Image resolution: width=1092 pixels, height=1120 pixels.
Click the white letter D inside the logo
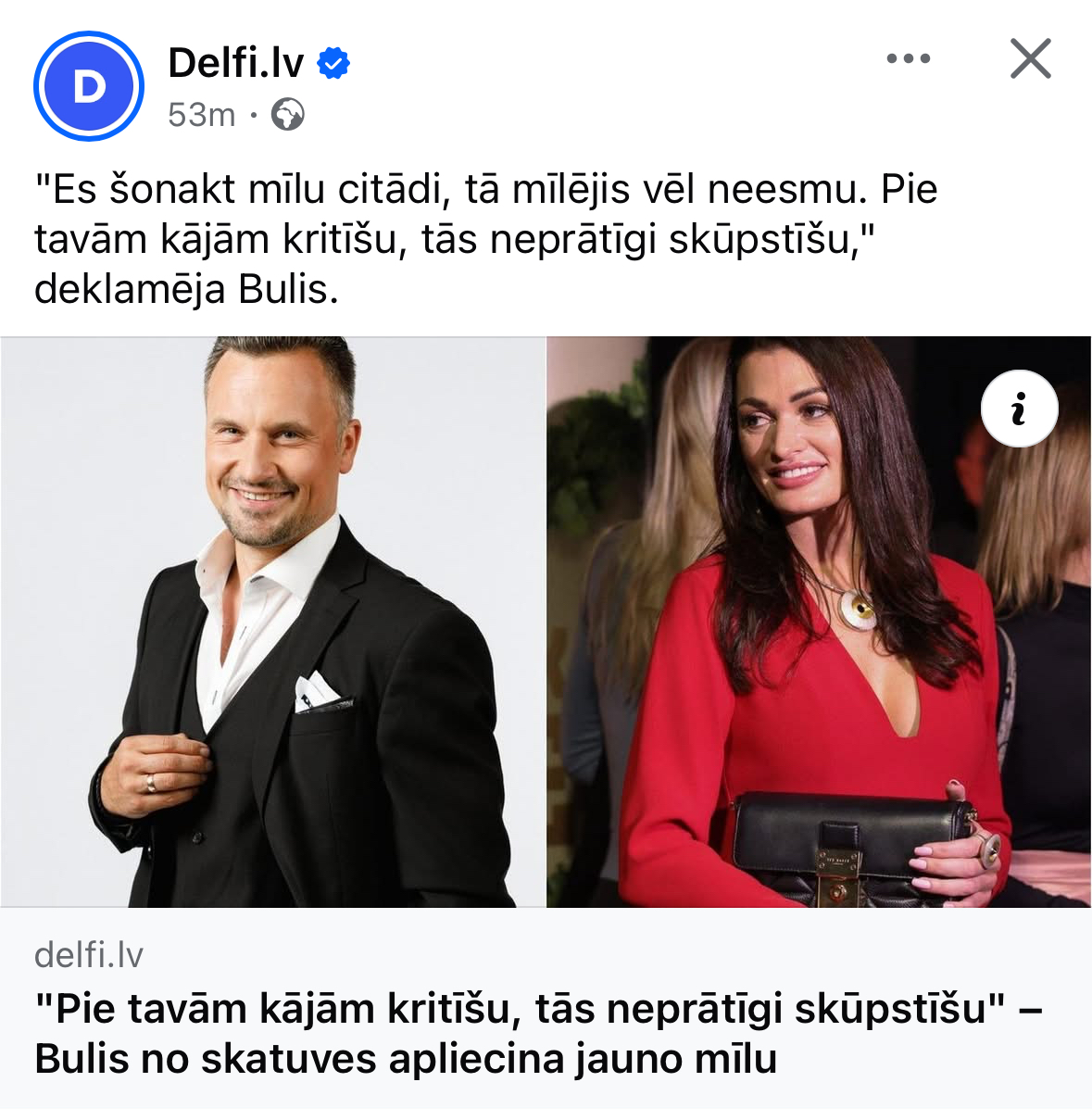click(89, 87)
